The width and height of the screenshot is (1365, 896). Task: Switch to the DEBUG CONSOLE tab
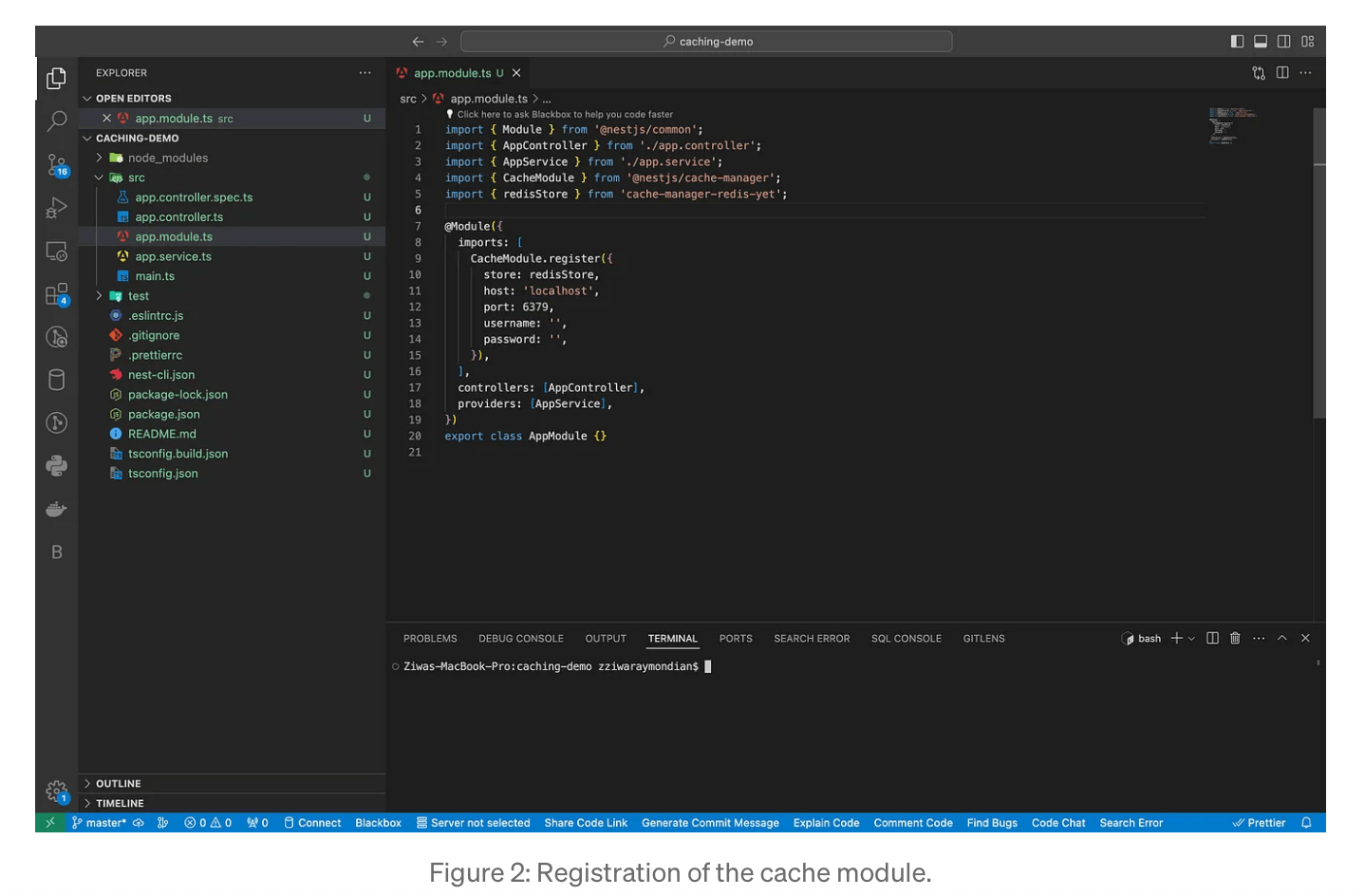point(521,639)
